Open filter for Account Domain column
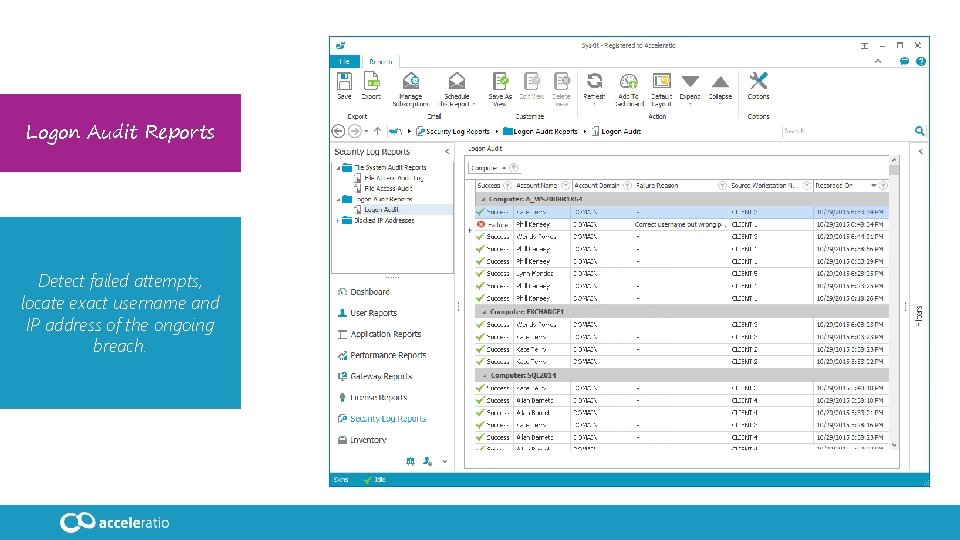 pos(627,186)
